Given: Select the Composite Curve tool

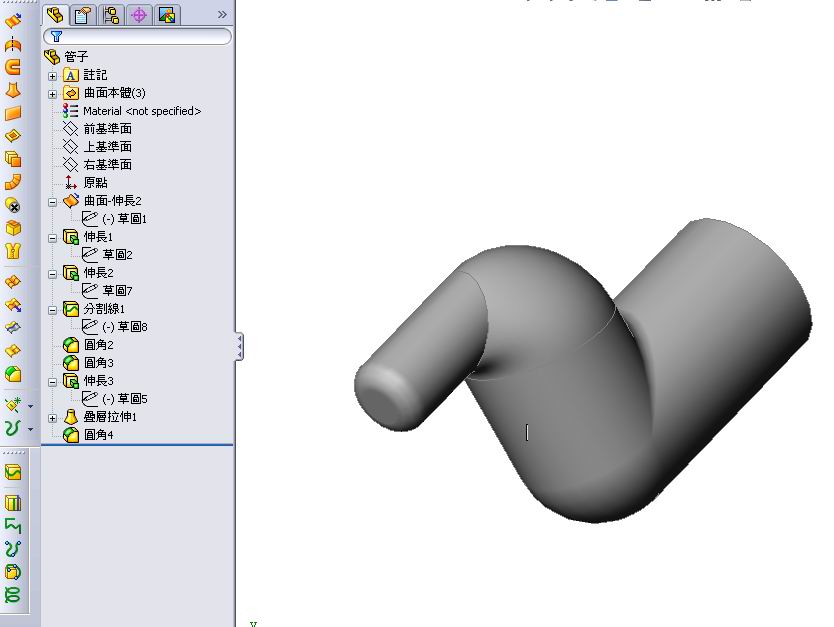Looking at the screenshot, I should [x=13, y=525].
